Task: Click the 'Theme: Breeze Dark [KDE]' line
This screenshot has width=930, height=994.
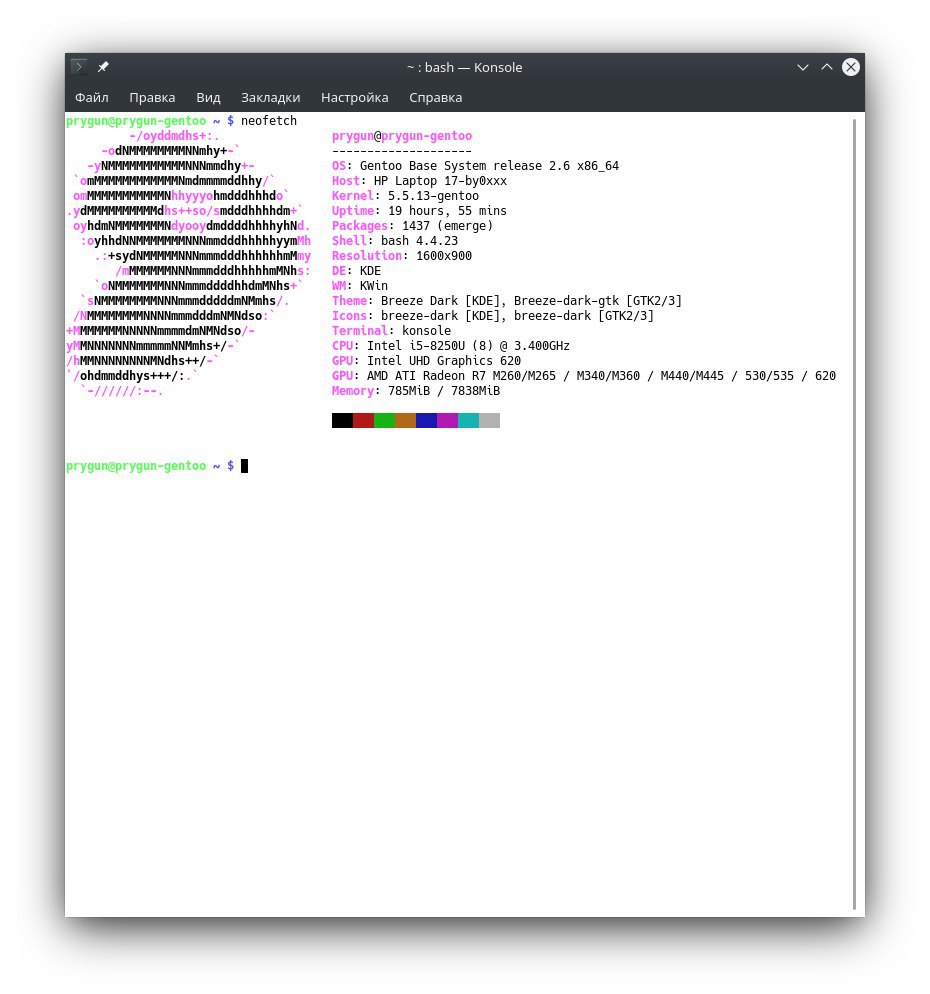Action: (x=507, y=300)
